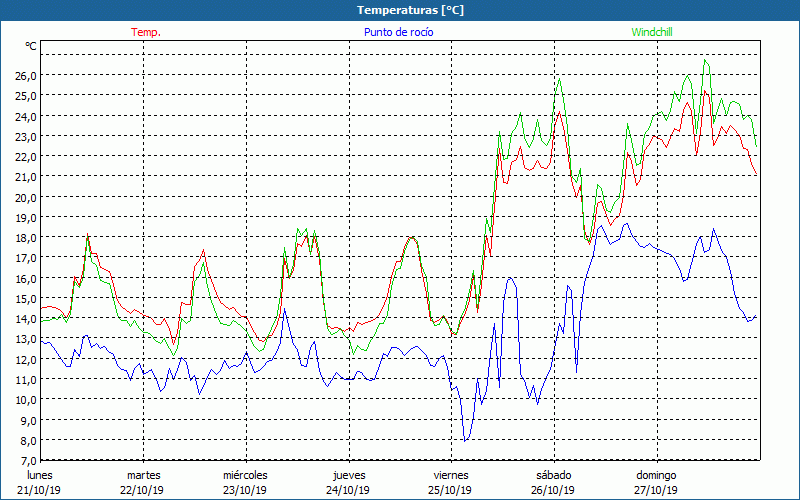The image size is (800, 500).
Task: Click the 'martes' day label
Action: 144,475
